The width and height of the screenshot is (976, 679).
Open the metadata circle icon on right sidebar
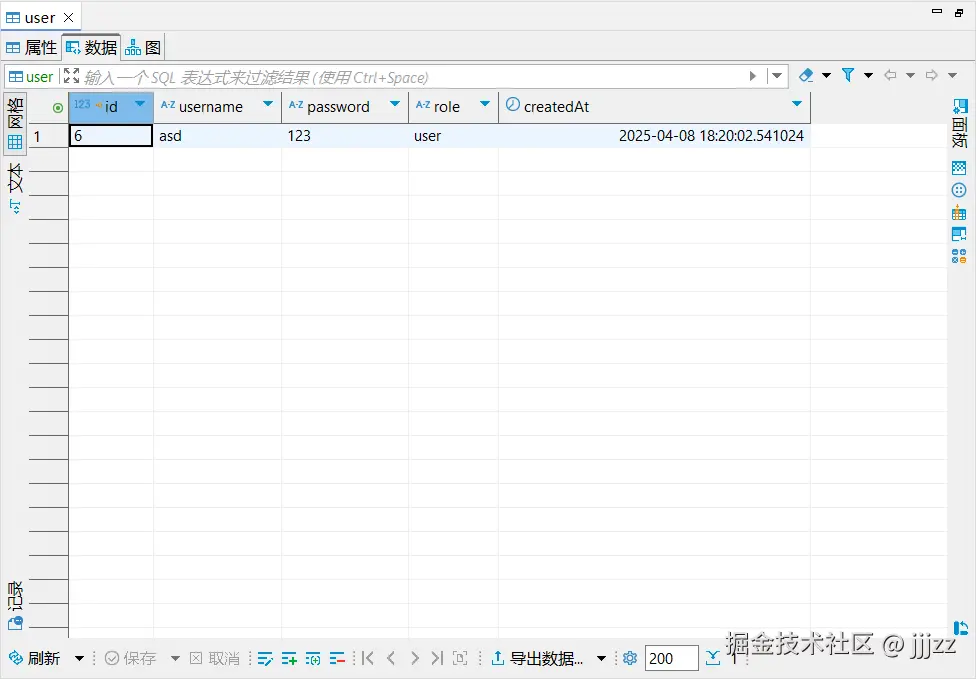[x=959, y=190]
